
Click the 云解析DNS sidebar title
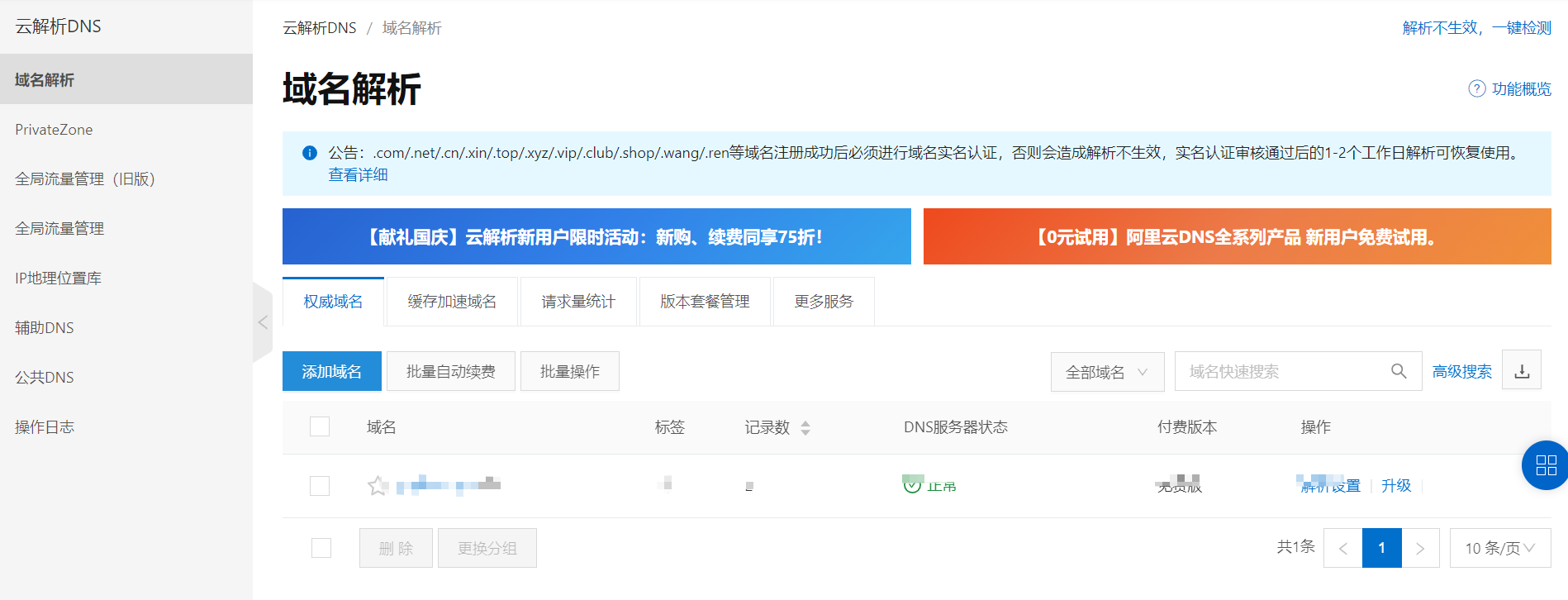coord(58,26)
